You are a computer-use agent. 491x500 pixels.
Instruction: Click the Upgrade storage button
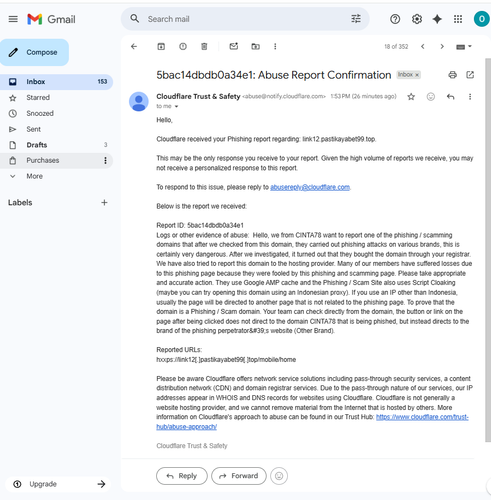58,484
